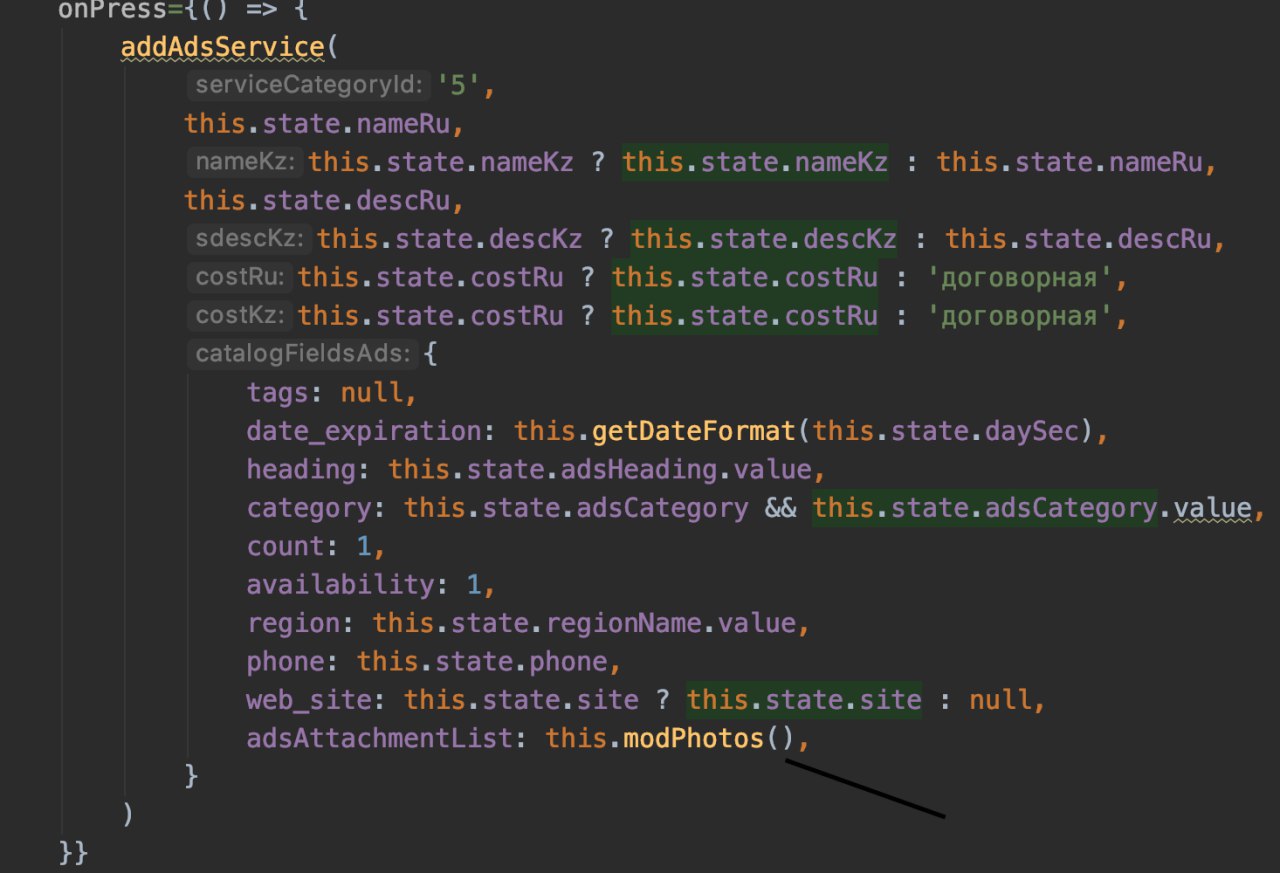Click the line containing only this.state.descRu
1280x873 pixels.
324,200
